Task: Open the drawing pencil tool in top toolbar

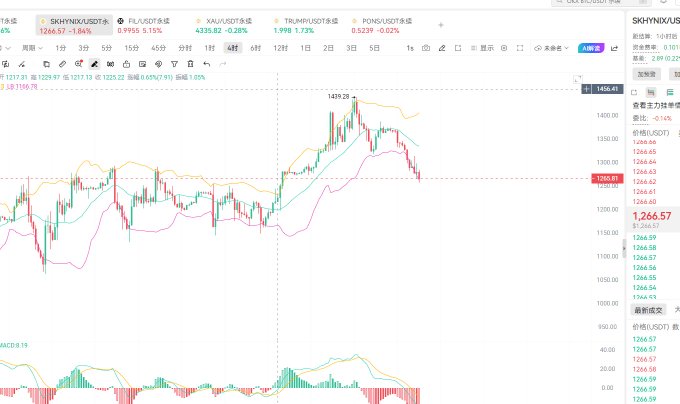Action: pos(442,48)
